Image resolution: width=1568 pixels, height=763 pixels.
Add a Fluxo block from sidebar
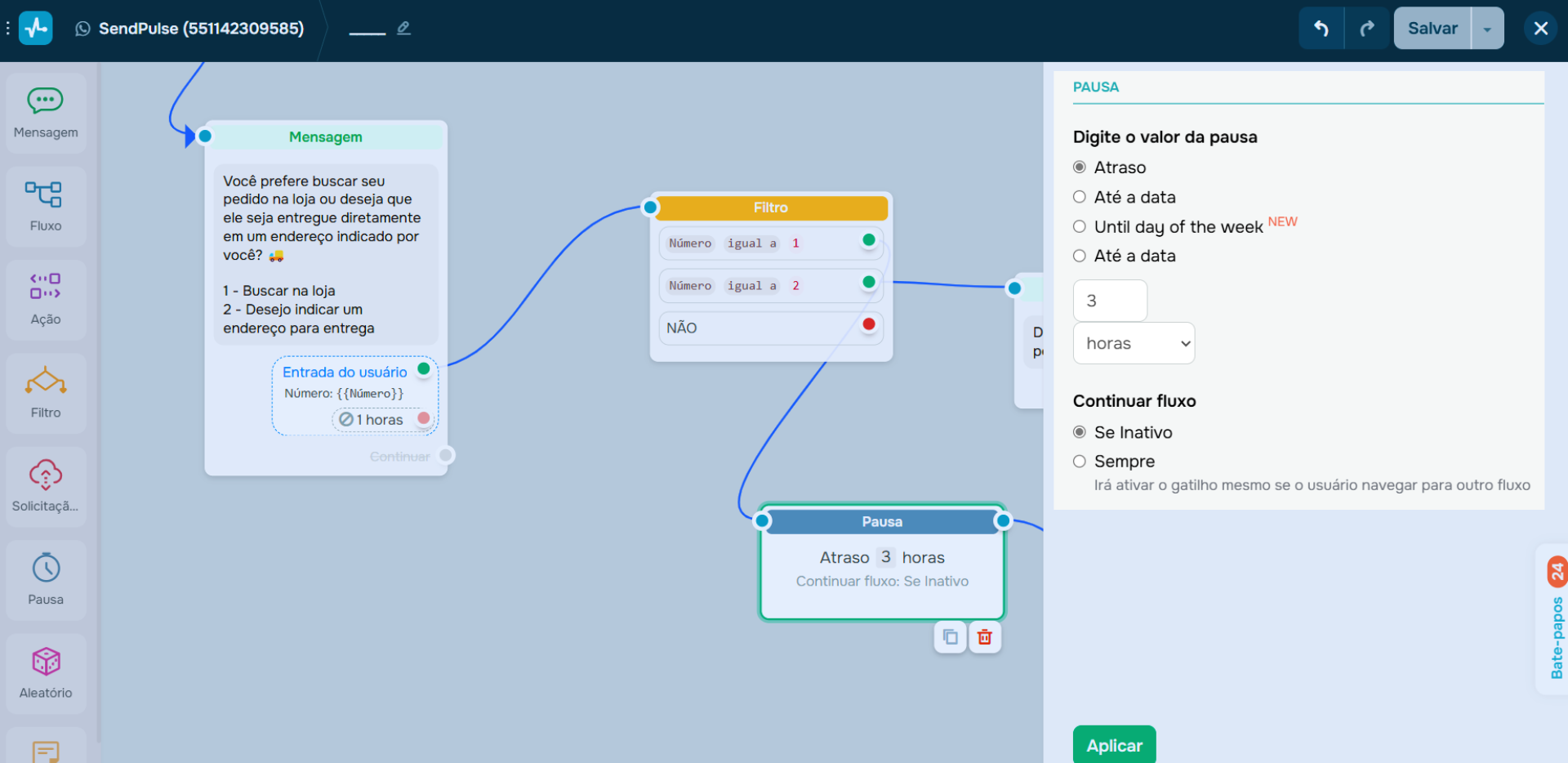click(46, 207)
